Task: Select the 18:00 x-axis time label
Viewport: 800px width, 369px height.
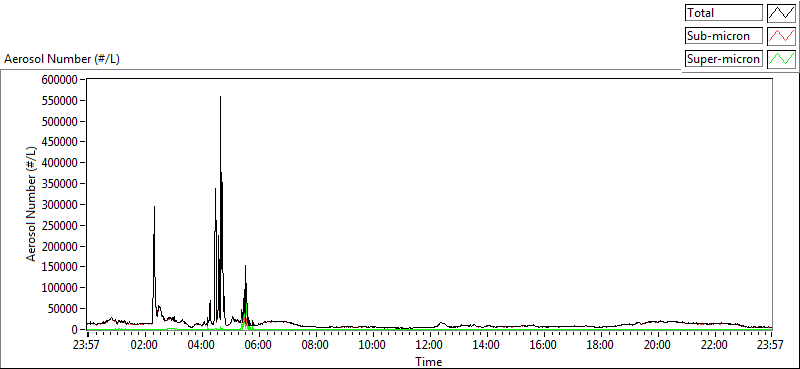Action: [600, 345]
